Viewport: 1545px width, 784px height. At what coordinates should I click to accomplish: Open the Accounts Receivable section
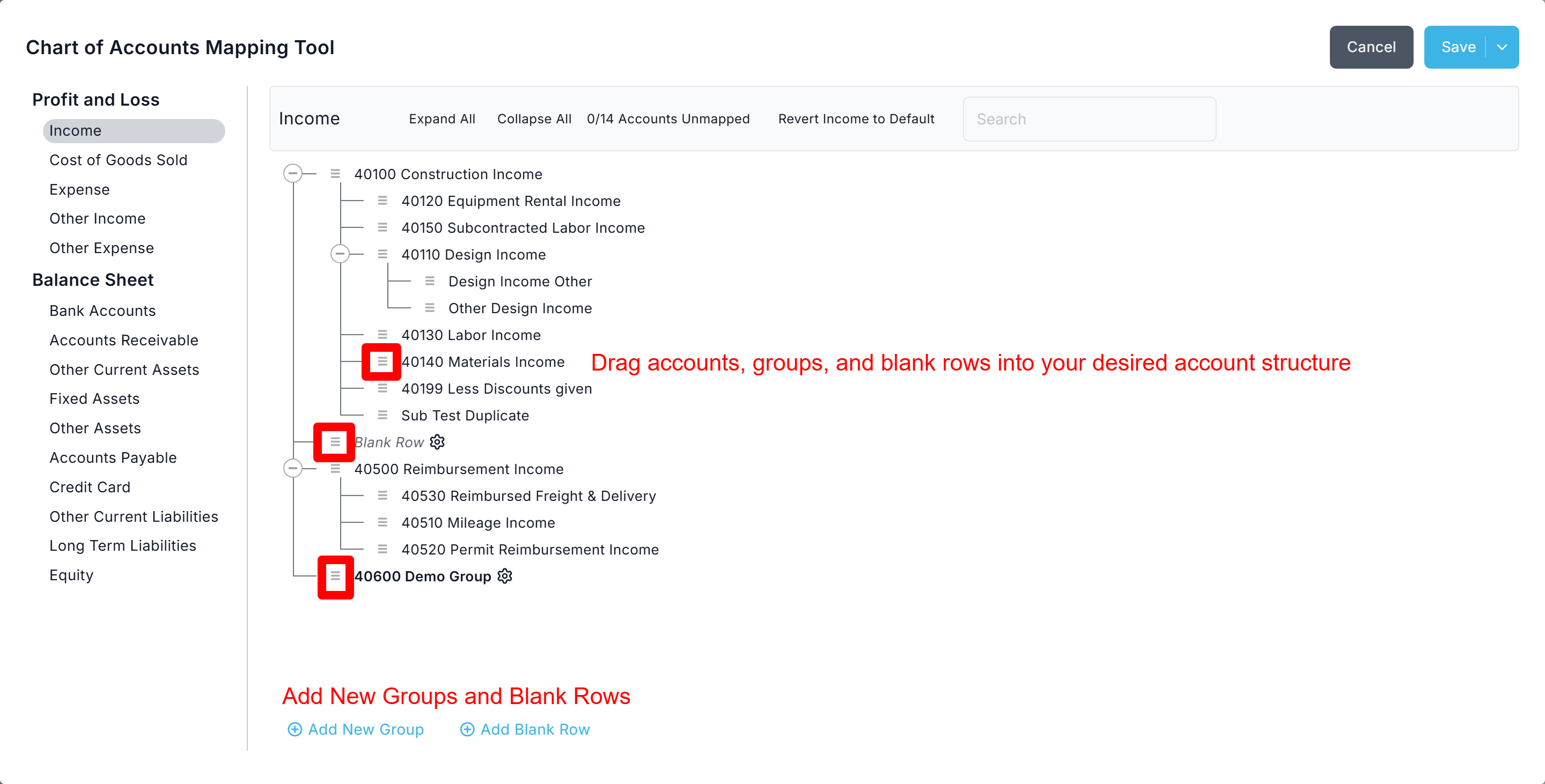[x=123, y=340]
